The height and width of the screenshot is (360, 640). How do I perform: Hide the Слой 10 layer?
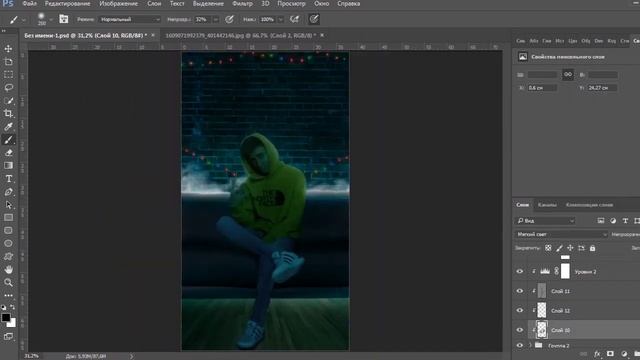pyautogui.click(x=520, y=330)
